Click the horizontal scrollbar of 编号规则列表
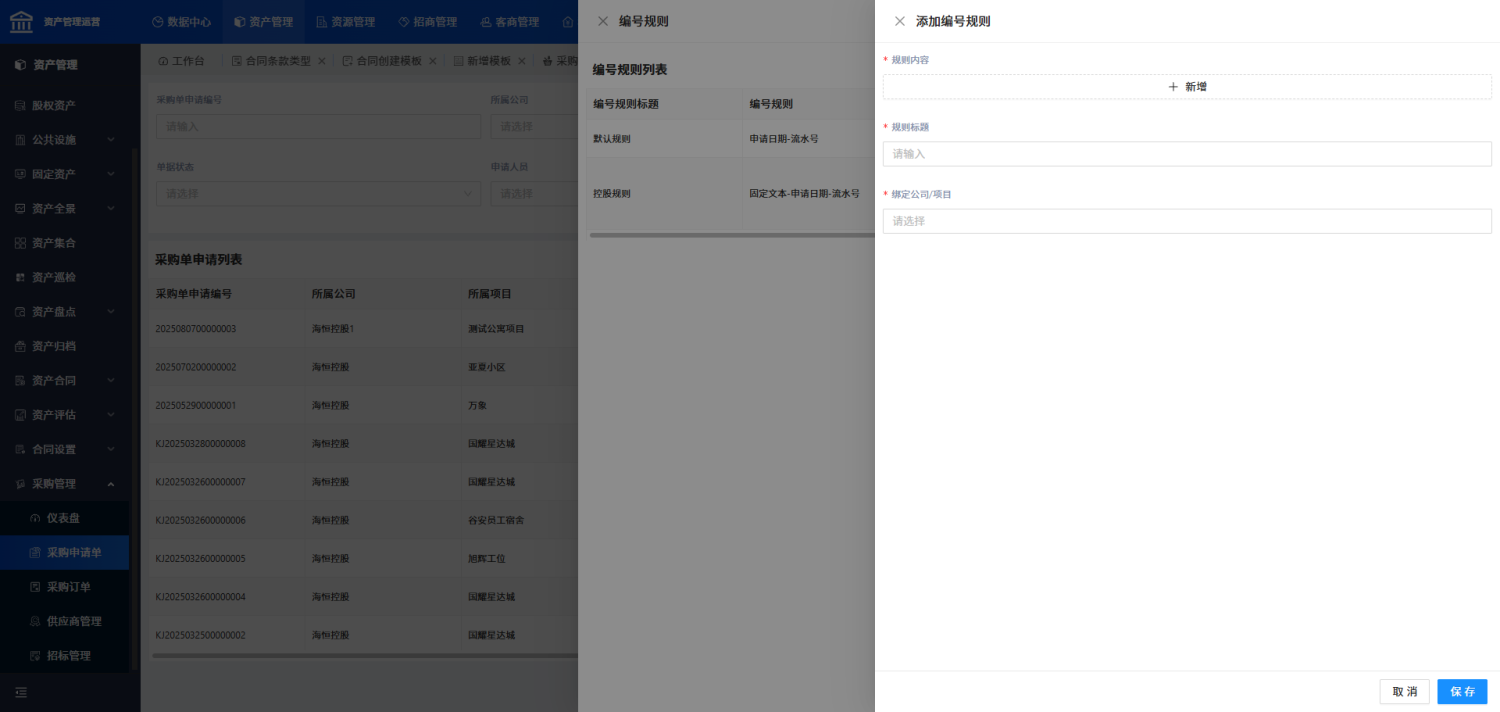Viewport: 1500px width, 712px height. pyautogui.click(x=732, y=235)
